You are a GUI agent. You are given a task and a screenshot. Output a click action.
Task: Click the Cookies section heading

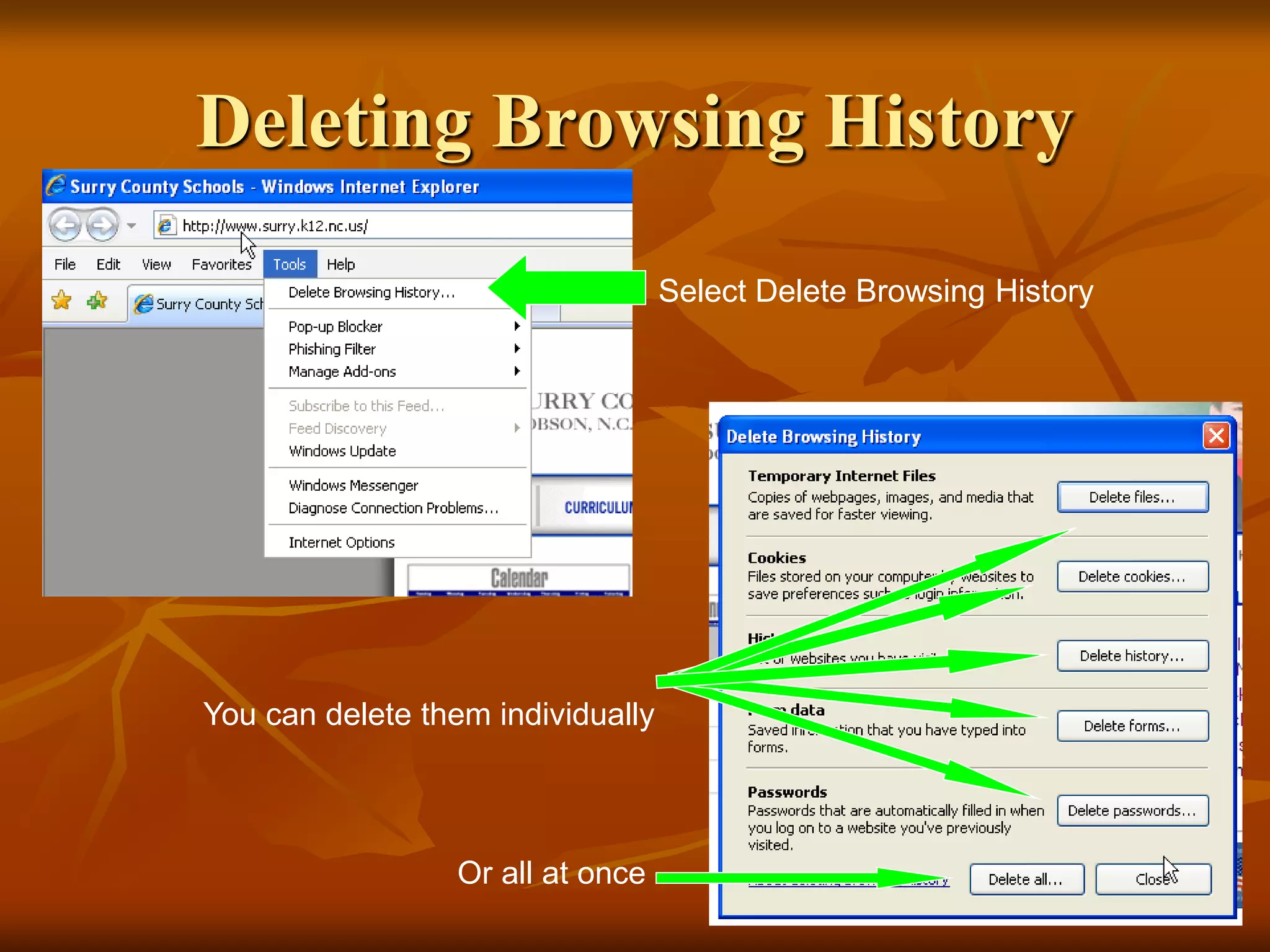(777, 558)
